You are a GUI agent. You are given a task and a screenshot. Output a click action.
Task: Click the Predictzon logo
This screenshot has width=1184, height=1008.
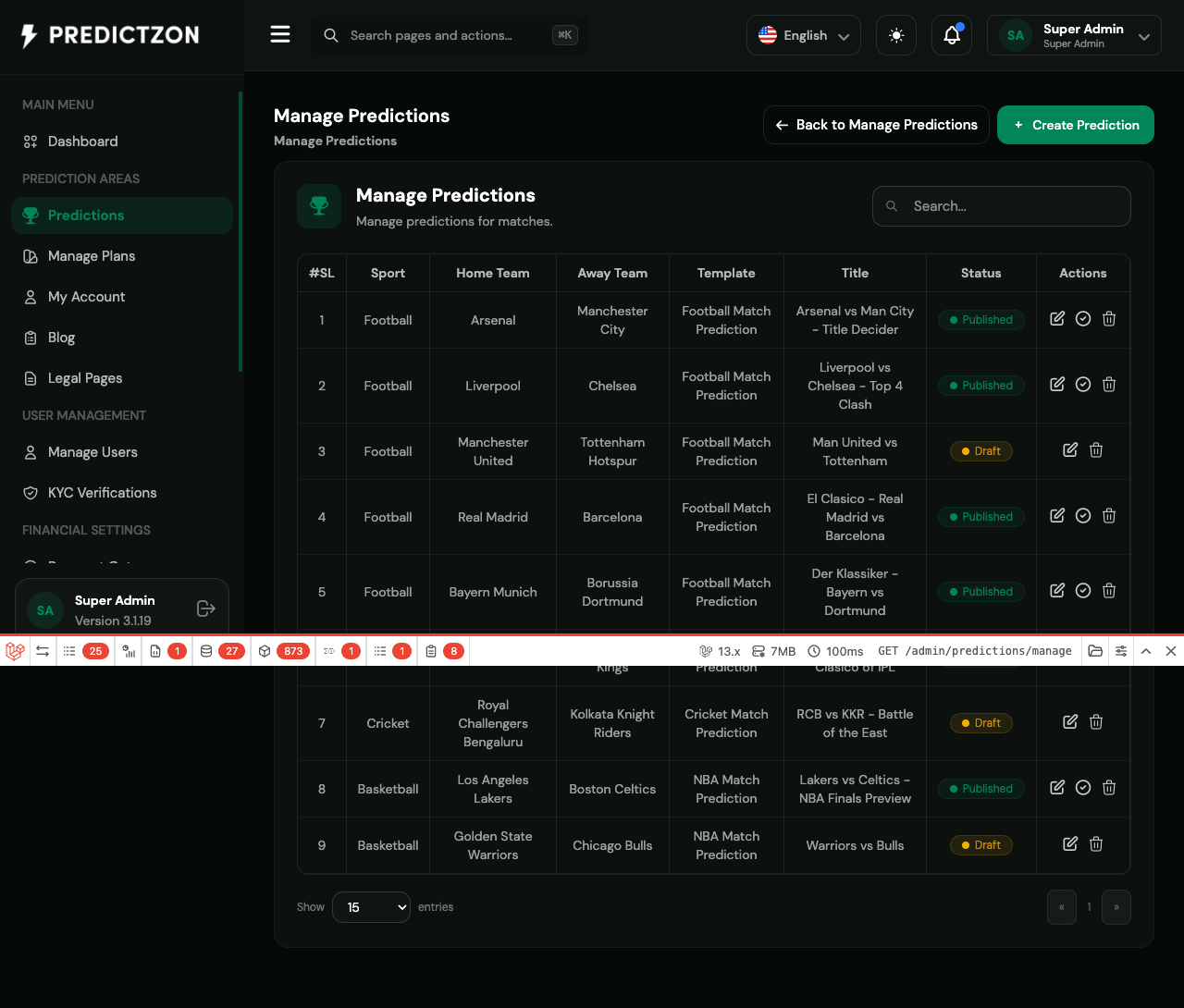110,35
